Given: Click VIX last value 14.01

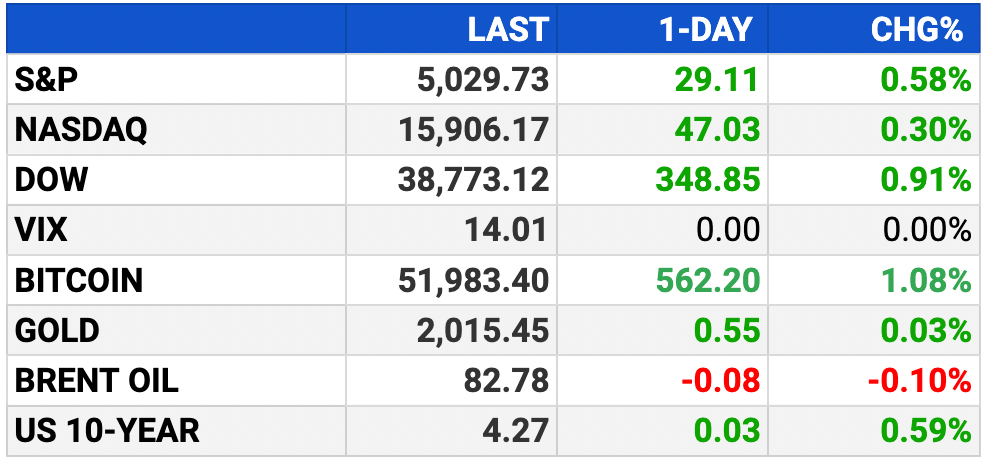Looking at the screenshot, I should pos(506,230).
